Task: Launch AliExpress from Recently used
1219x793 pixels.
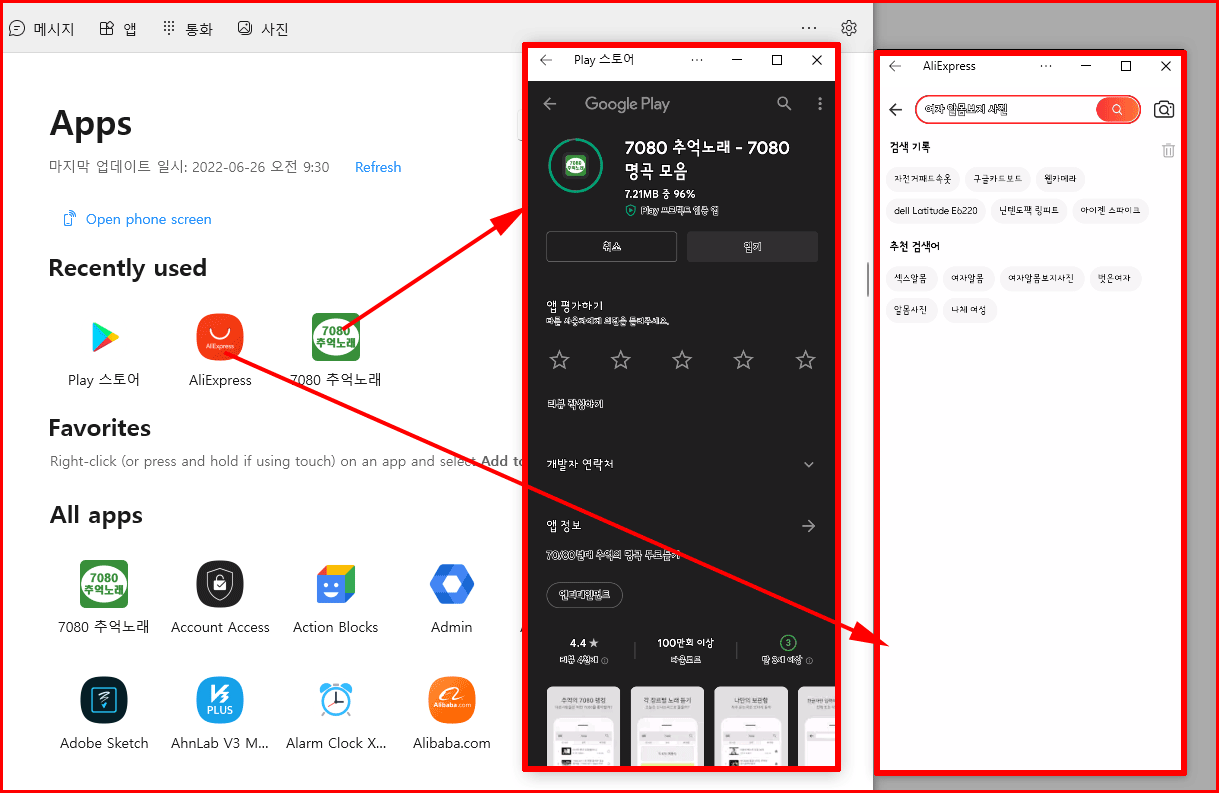Action: click(220, 337)
